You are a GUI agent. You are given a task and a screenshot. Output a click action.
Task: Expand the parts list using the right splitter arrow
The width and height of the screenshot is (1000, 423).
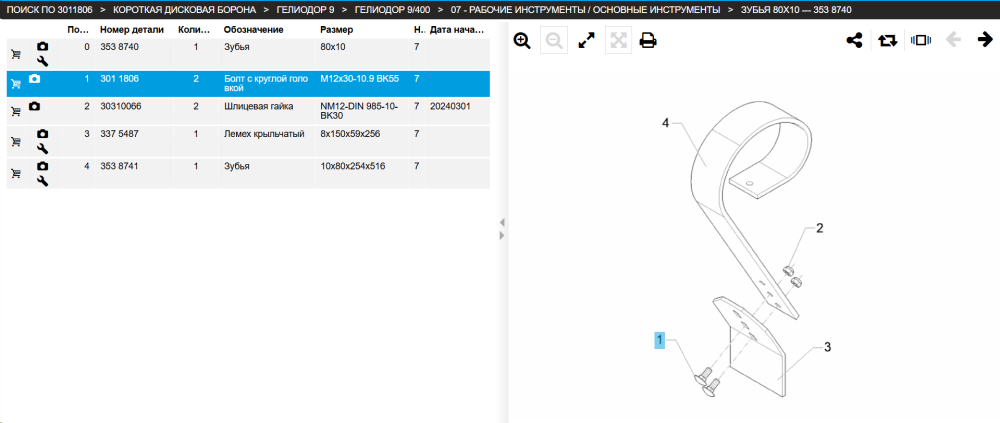click(502, 235)
